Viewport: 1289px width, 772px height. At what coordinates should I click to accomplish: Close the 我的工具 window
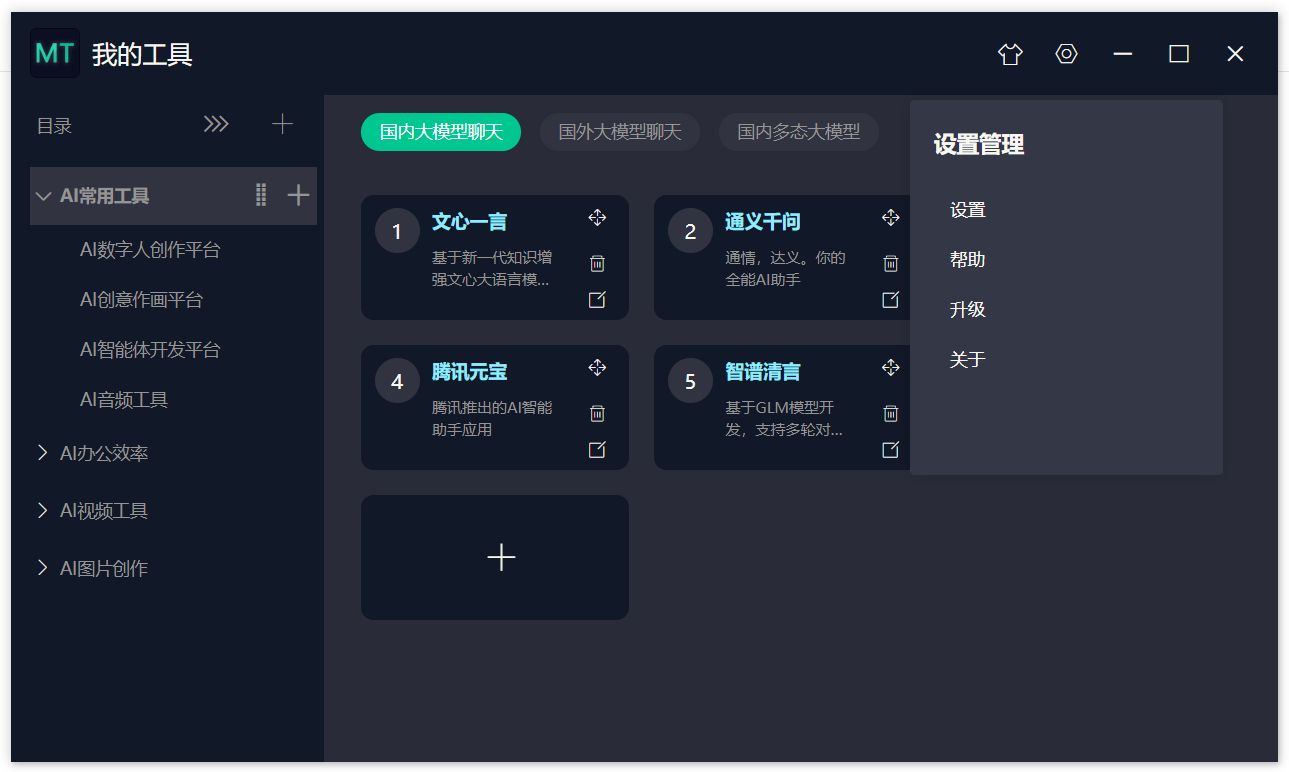(x=1235, y=54)
